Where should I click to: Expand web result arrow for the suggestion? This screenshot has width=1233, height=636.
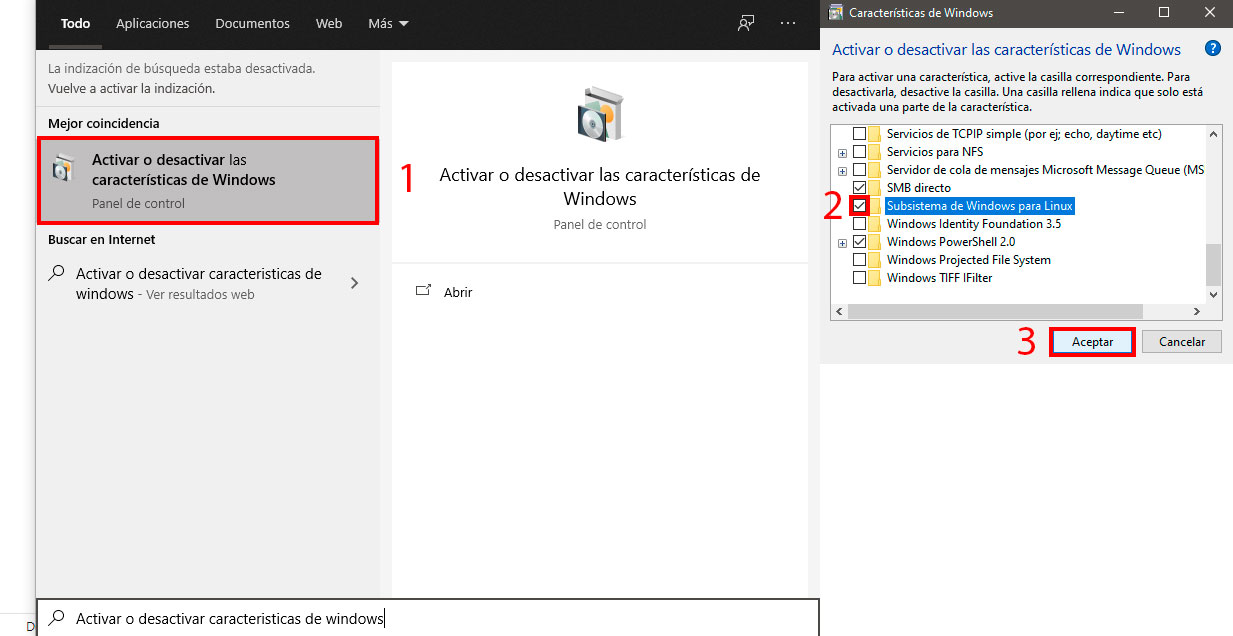(354, 283)
